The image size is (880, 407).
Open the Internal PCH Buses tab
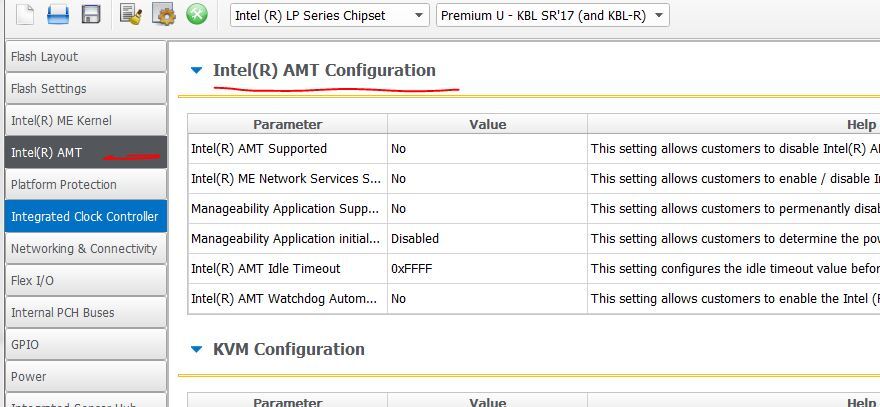pos(84,313)
